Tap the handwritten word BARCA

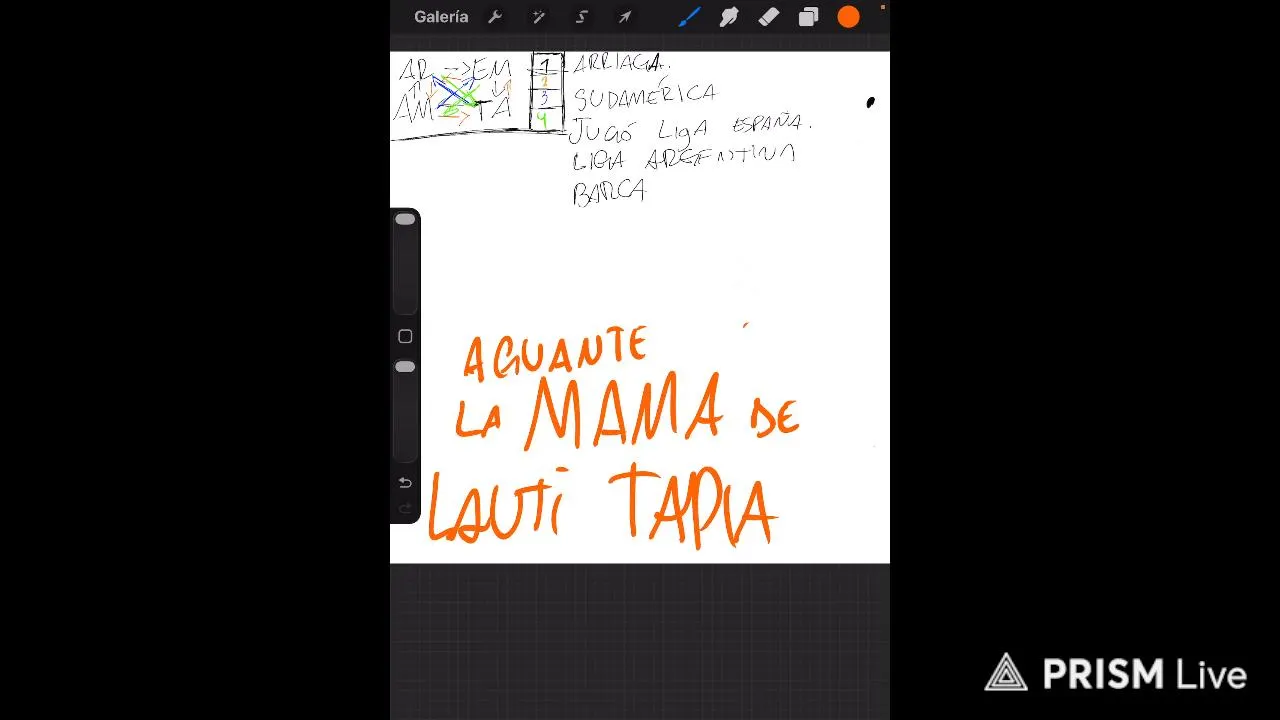(610, 191)
